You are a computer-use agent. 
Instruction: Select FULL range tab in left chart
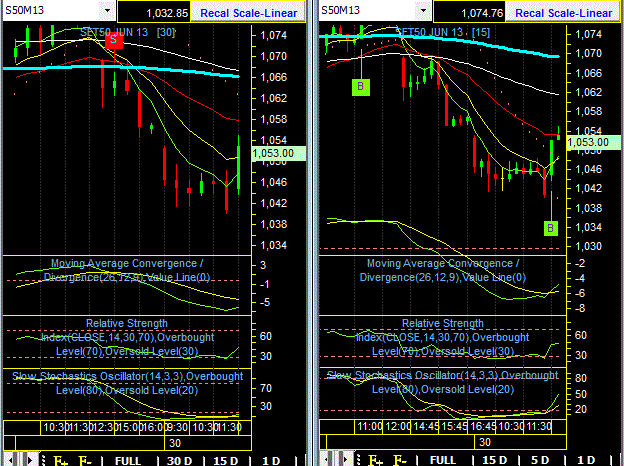point(128,460)
